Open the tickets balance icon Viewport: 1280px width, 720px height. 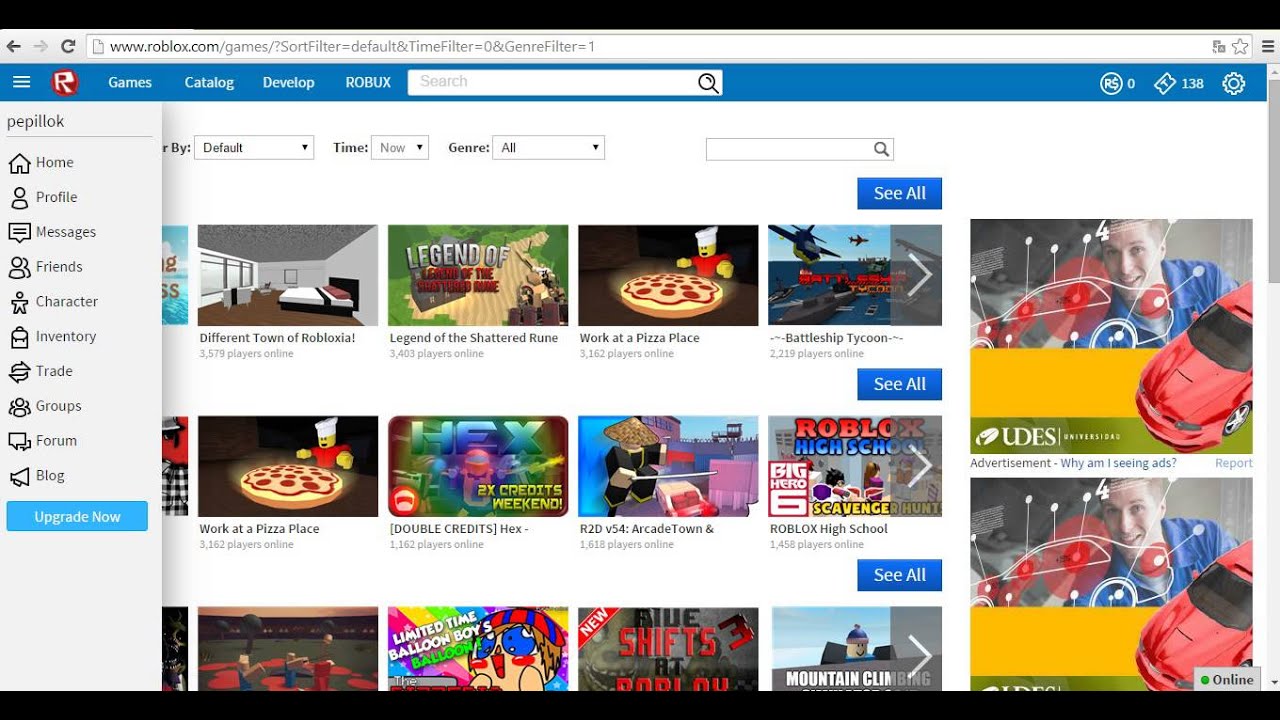[x=1165, y=84]
